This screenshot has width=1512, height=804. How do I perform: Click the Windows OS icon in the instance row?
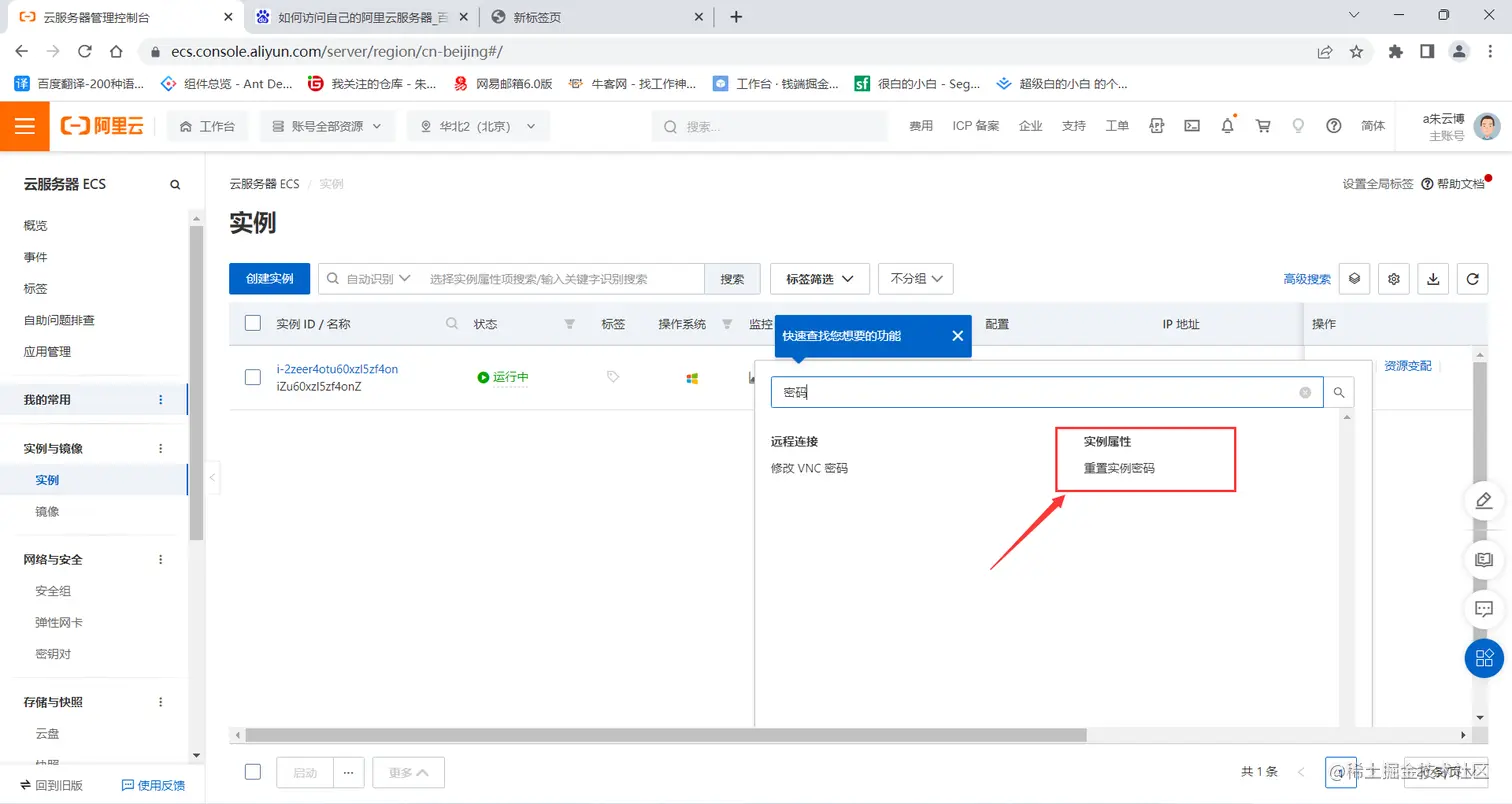click(x=691, y=378)
